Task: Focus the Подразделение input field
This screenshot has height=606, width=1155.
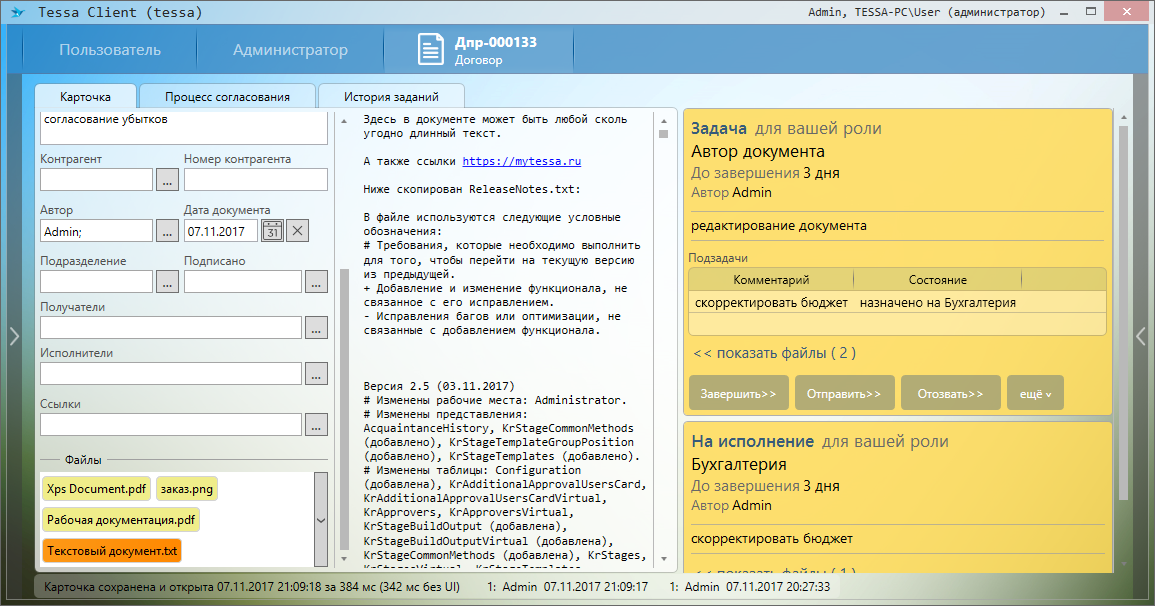Action: tap(96, 281)
